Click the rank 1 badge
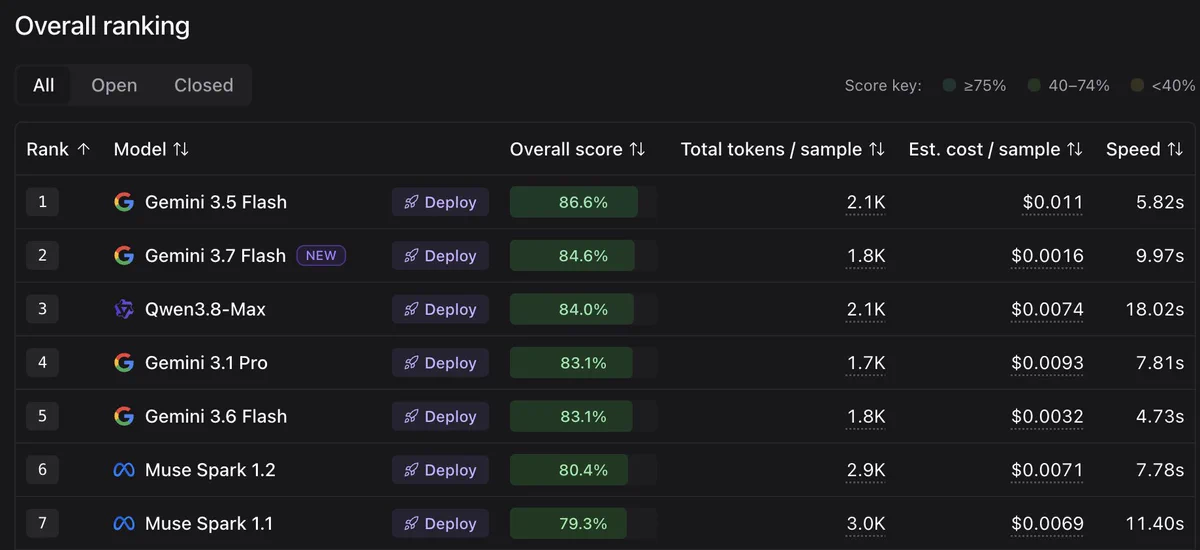The image size is (1200, 550). (42, 202)
